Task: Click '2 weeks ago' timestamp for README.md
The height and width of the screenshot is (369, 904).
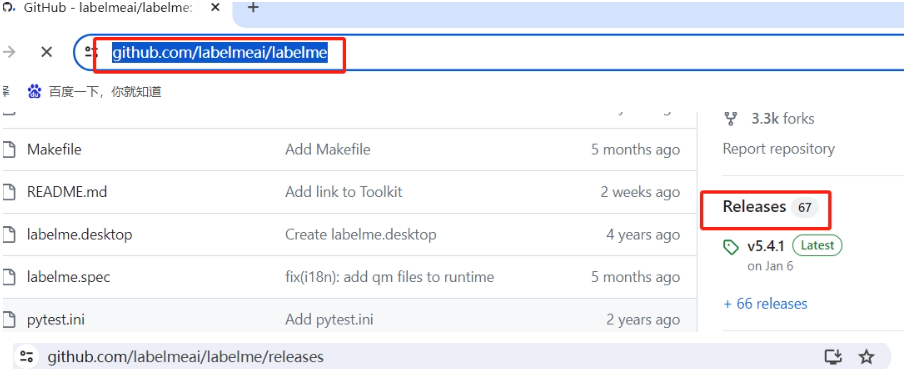Action: pyautogui.click(x=640, y=192)
